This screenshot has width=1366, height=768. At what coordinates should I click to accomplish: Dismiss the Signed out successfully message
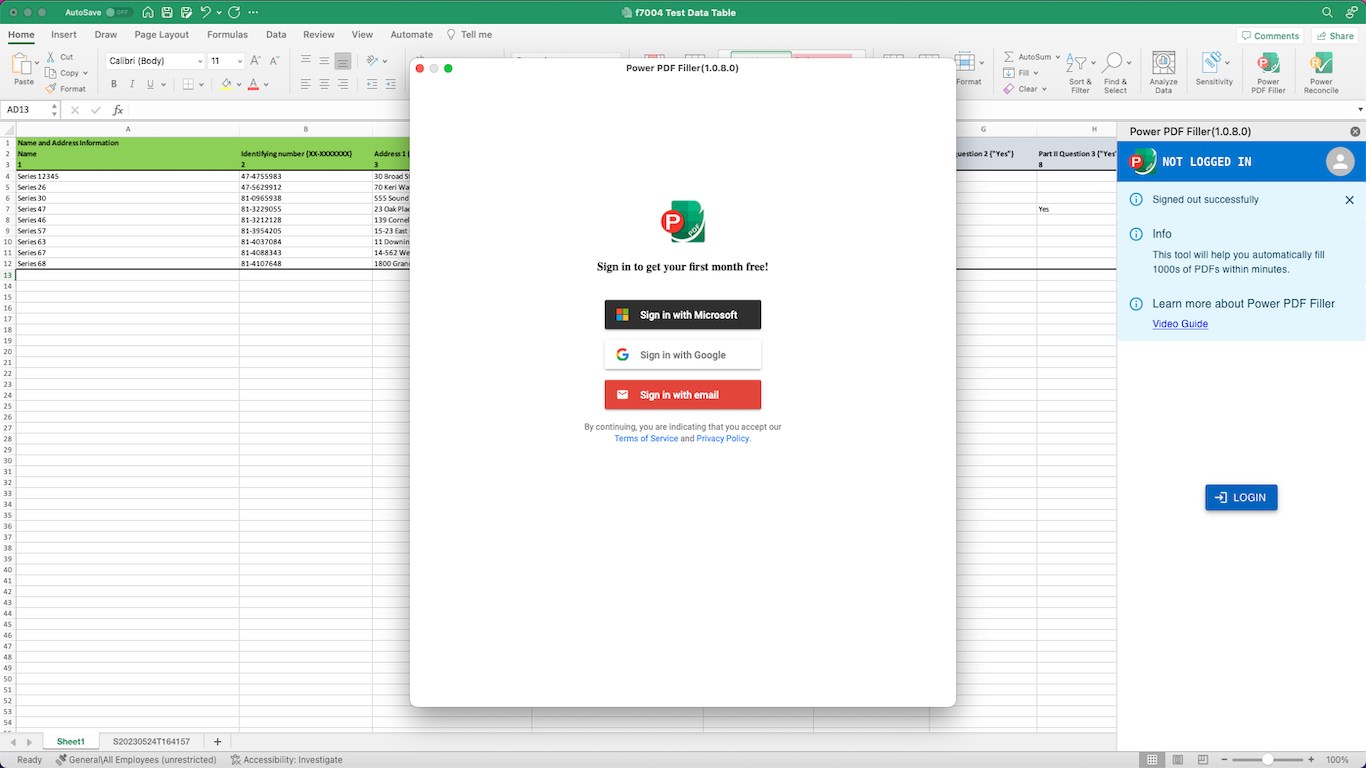tap(1349, 200)
